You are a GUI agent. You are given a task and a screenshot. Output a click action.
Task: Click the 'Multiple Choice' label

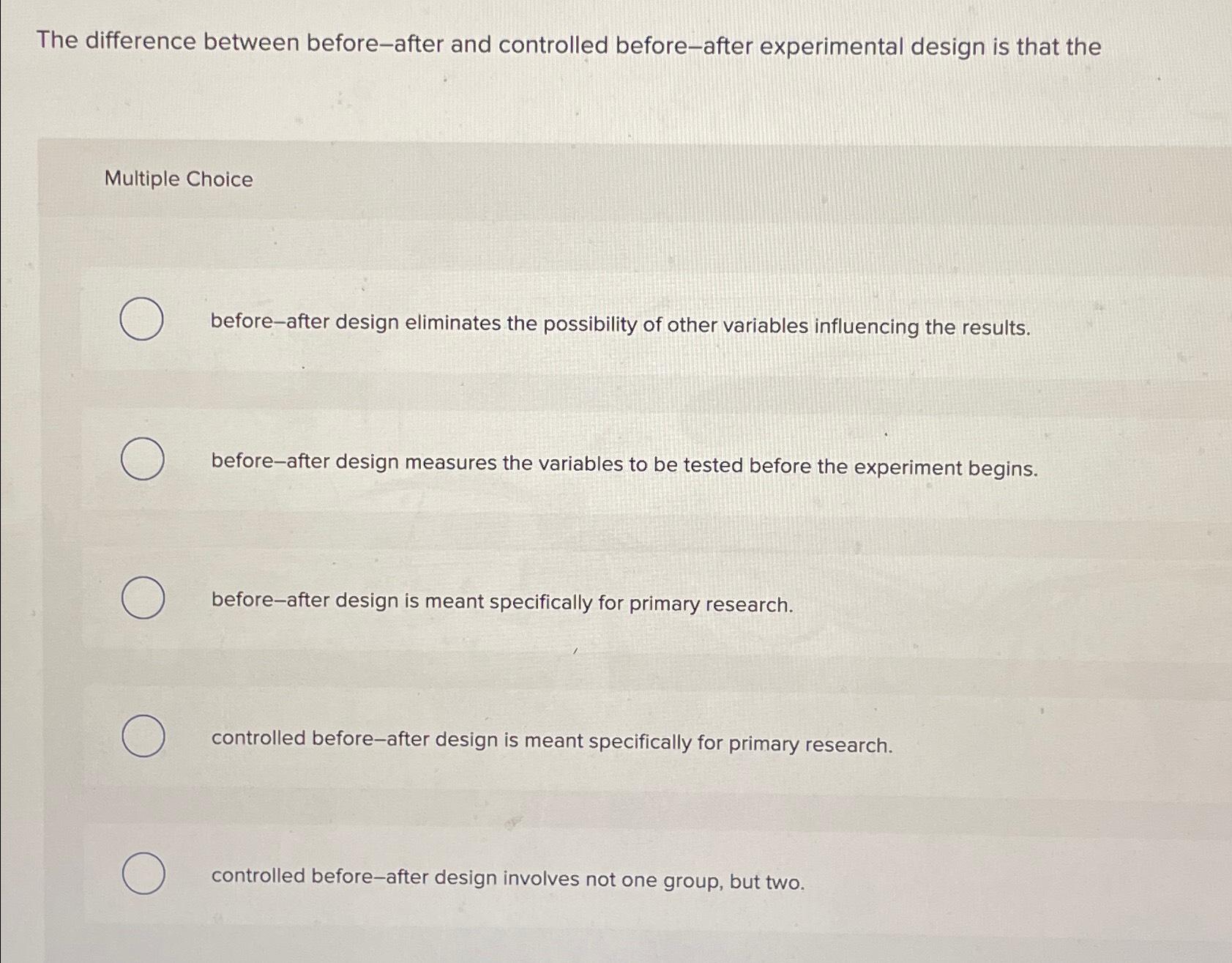click(178, 178)
